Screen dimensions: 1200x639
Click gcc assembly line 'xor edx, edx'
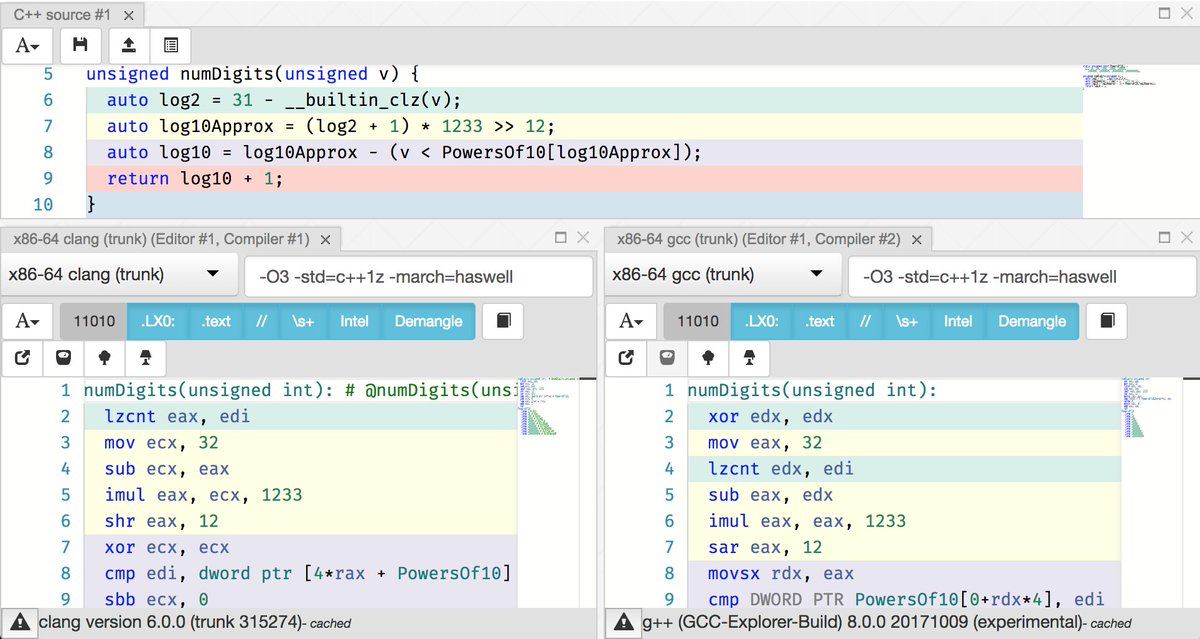click(x=770, y=416)
